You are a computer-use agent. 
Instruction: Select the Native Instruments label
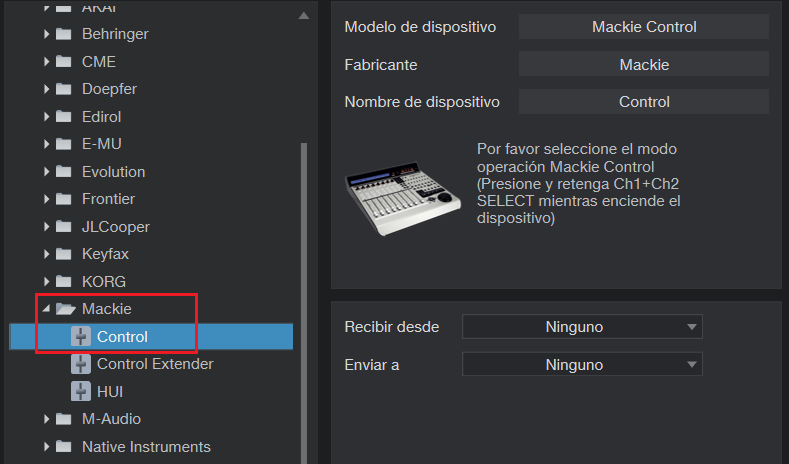[146, 446]
